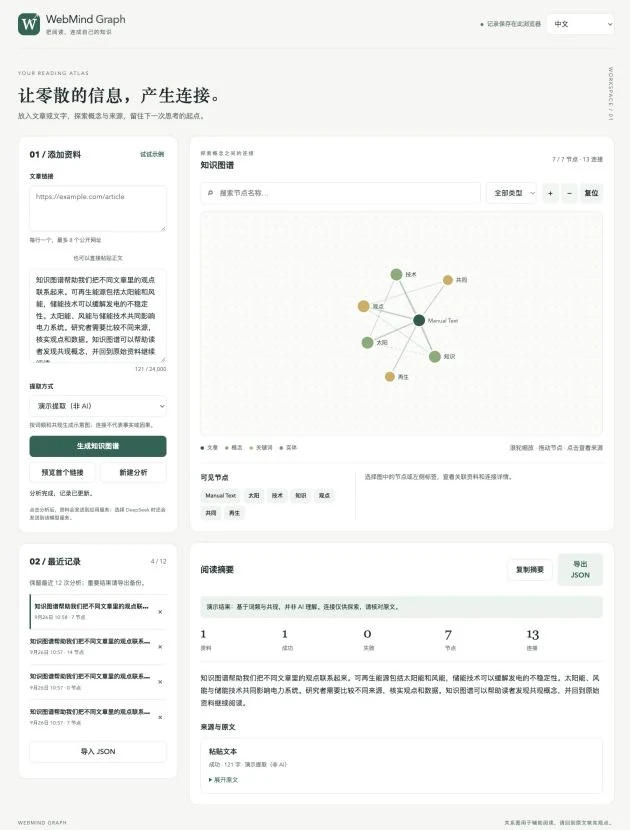Click the 预览首个链接 button
Viewport: 630px width, 830px height.
point(62,472)
